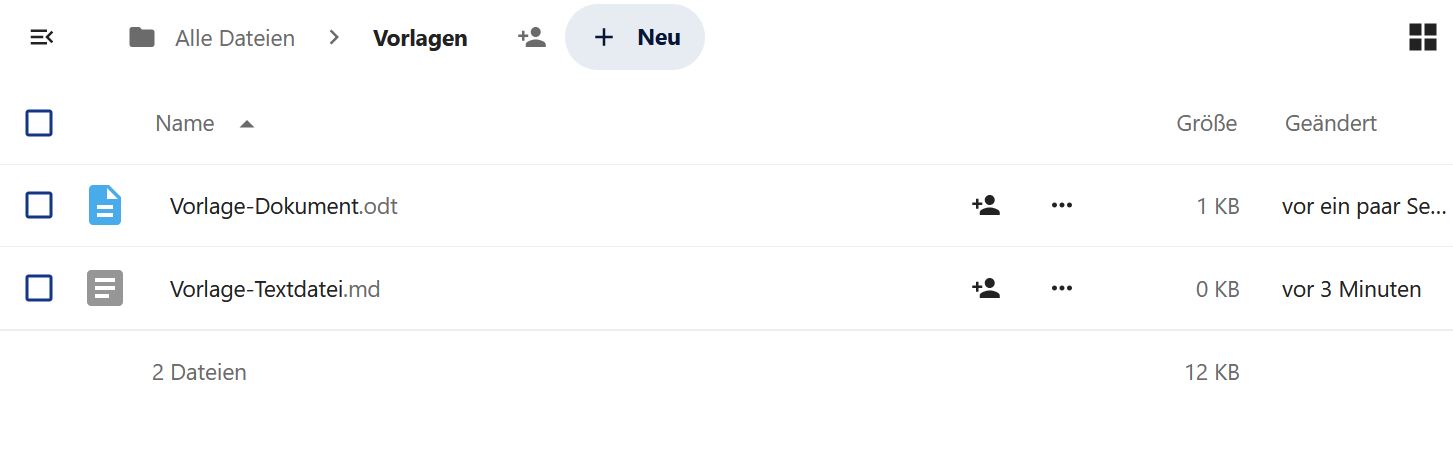Switch to grid view with the top-right icon
This screenshot has height=451, width=1453.
pos(1423,38)
